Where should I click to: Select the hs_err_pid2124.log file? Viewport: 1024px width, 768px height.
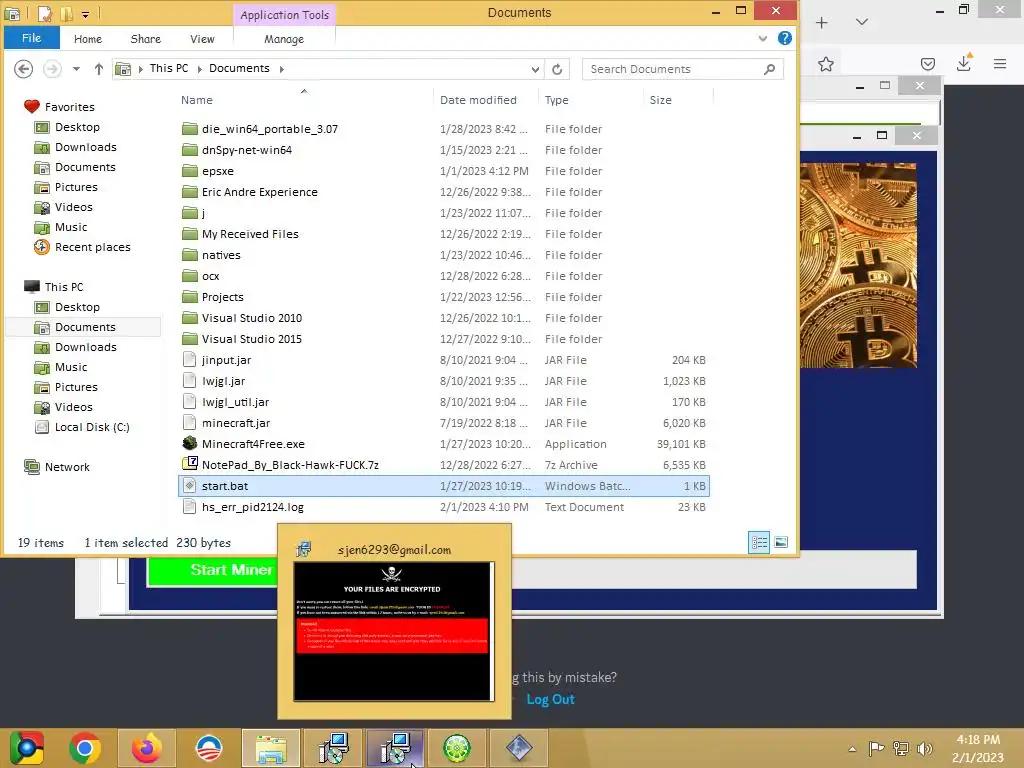point(252,507)
